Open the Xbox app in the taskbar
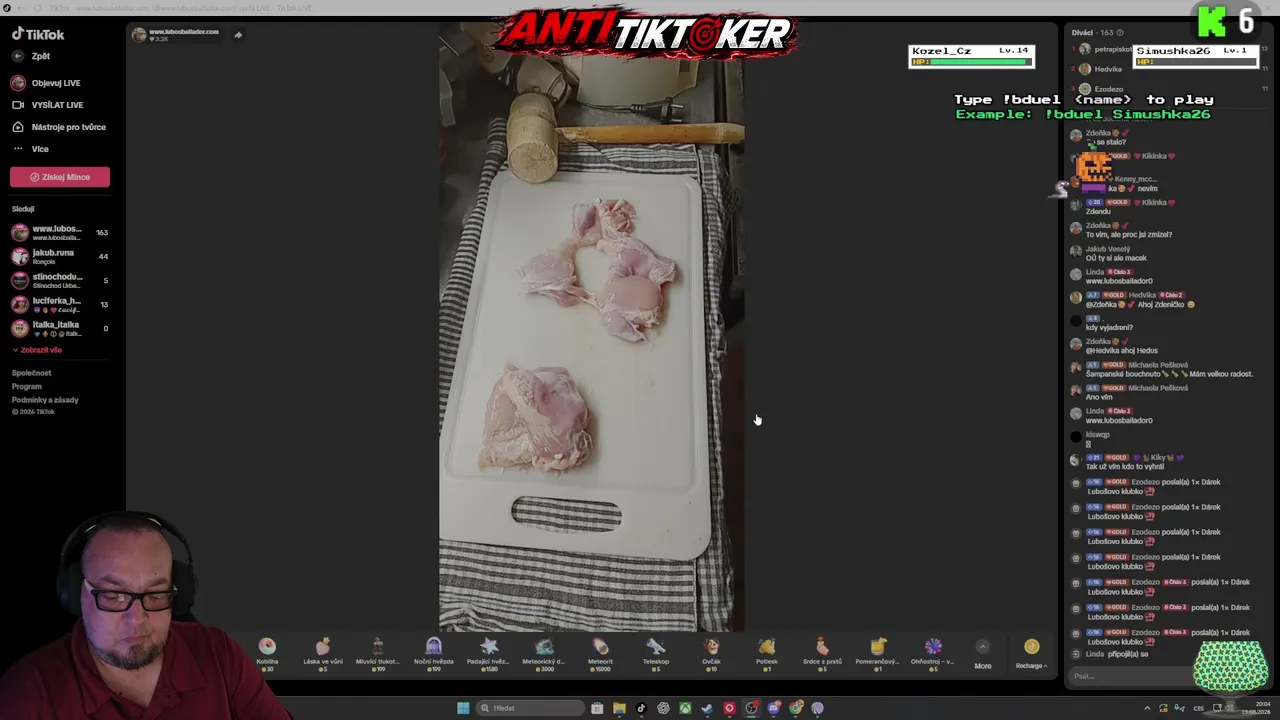Viewport: 1280px width, 720px height. [685, 708]
